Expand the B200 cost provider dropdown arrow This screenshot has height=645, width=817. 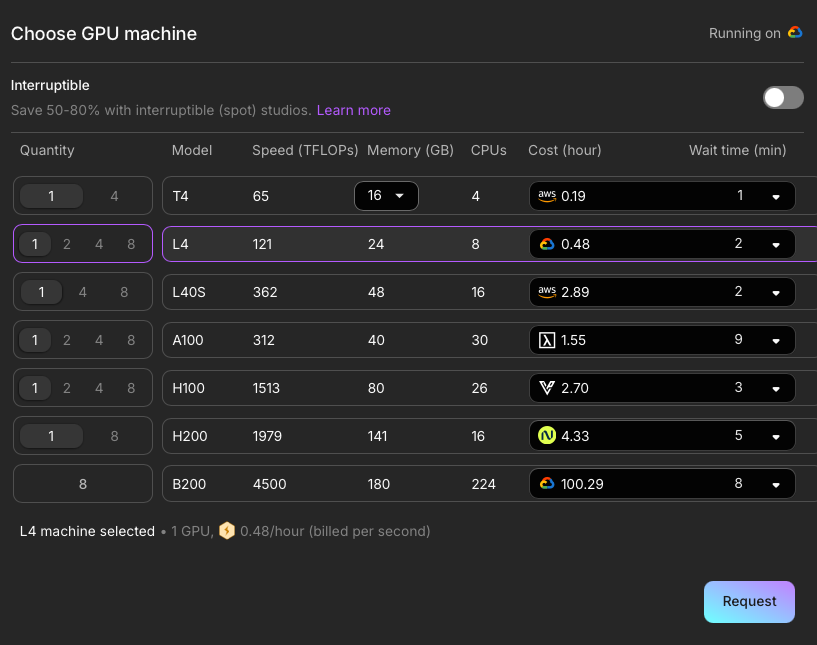pyautogui.click(x=776, y=485)
